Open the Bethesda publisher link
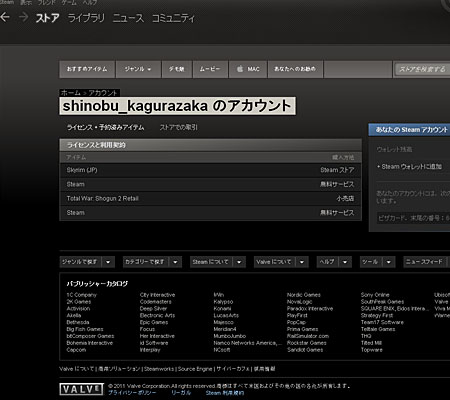The image size is (450, 400). [78, 322]
